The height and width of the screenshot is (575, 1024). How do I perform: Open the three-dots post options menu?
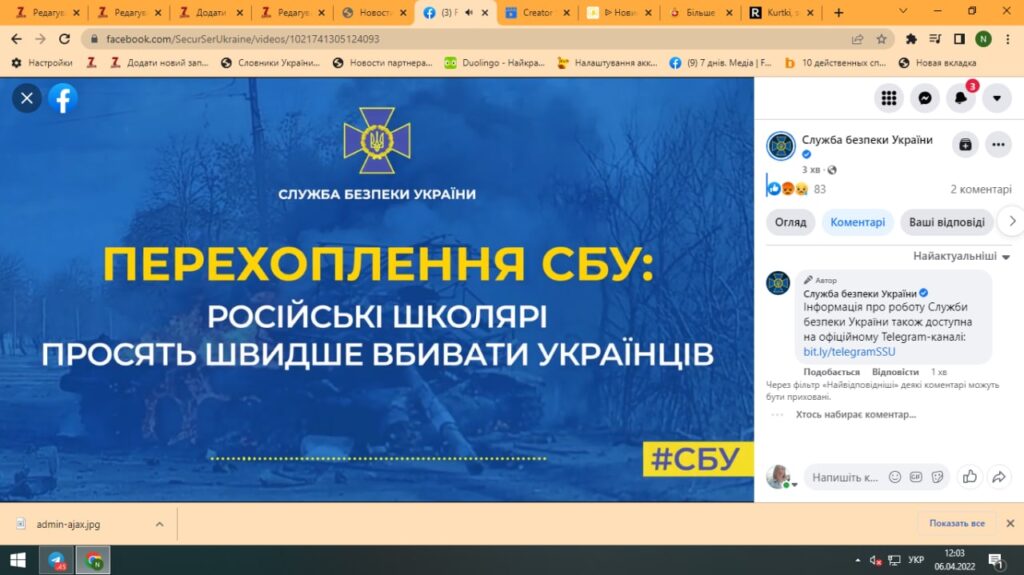point(998,144)
